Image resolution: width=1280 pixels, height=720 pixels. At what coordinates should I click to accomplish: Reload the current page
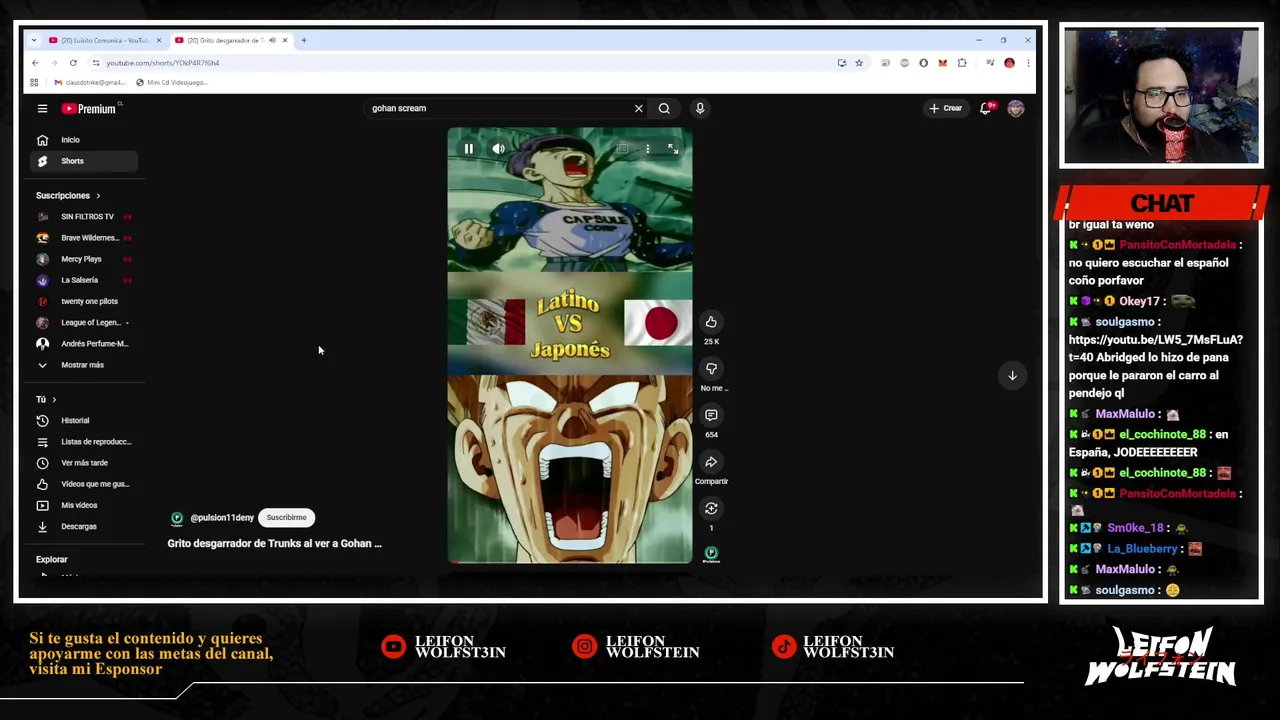73,63
